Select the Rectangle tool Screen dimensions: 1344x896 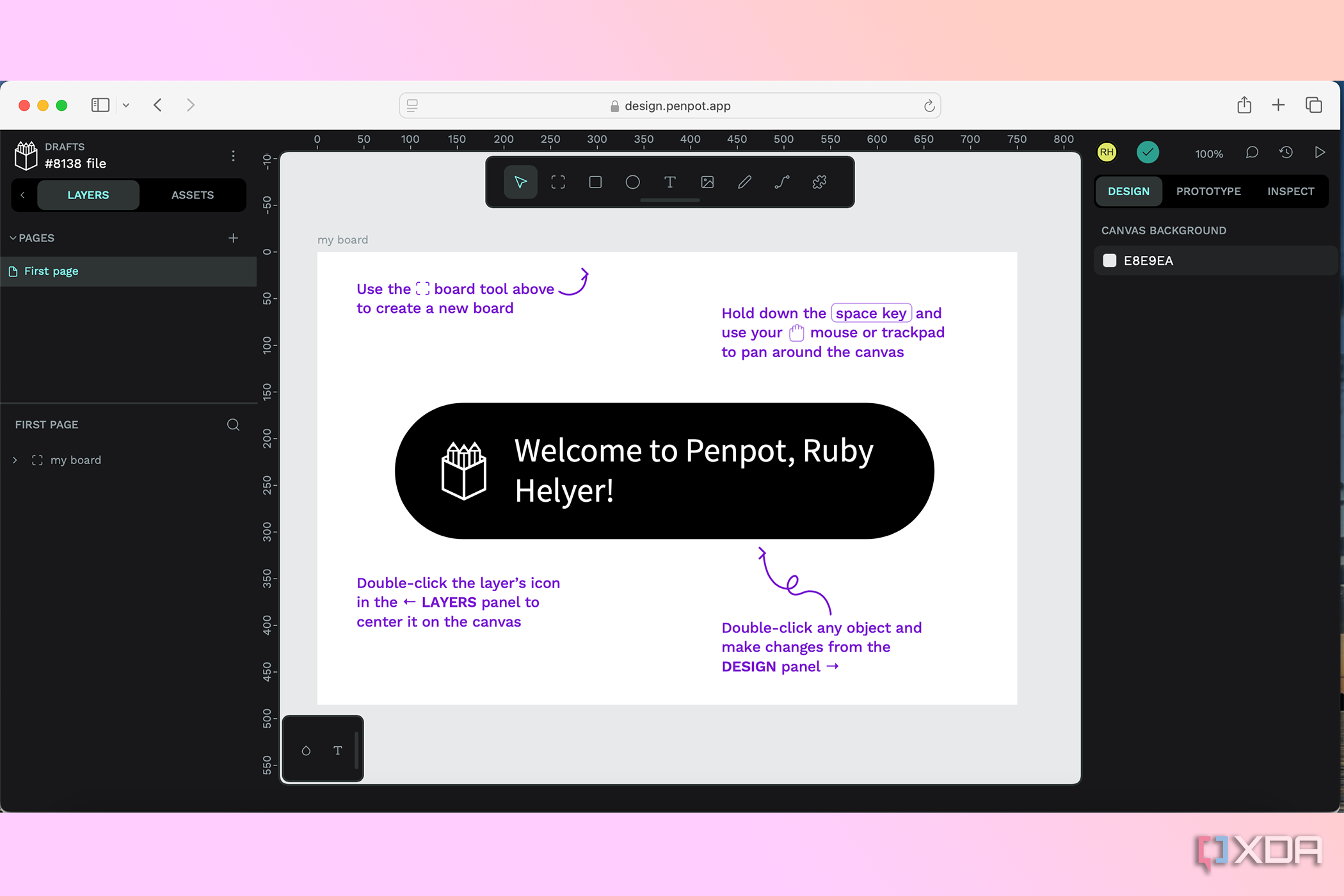pyautogui.click(x=595, y=182)
